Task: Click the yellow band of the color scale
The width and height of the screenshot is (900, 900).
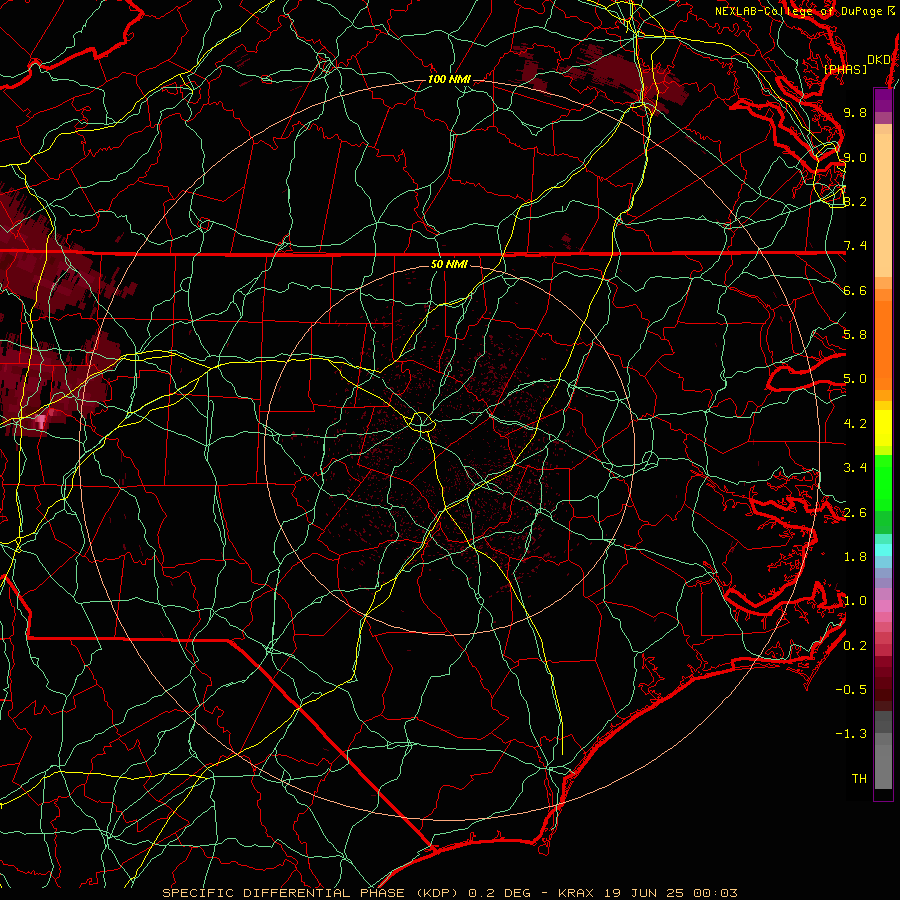Action: coord(883,428)
